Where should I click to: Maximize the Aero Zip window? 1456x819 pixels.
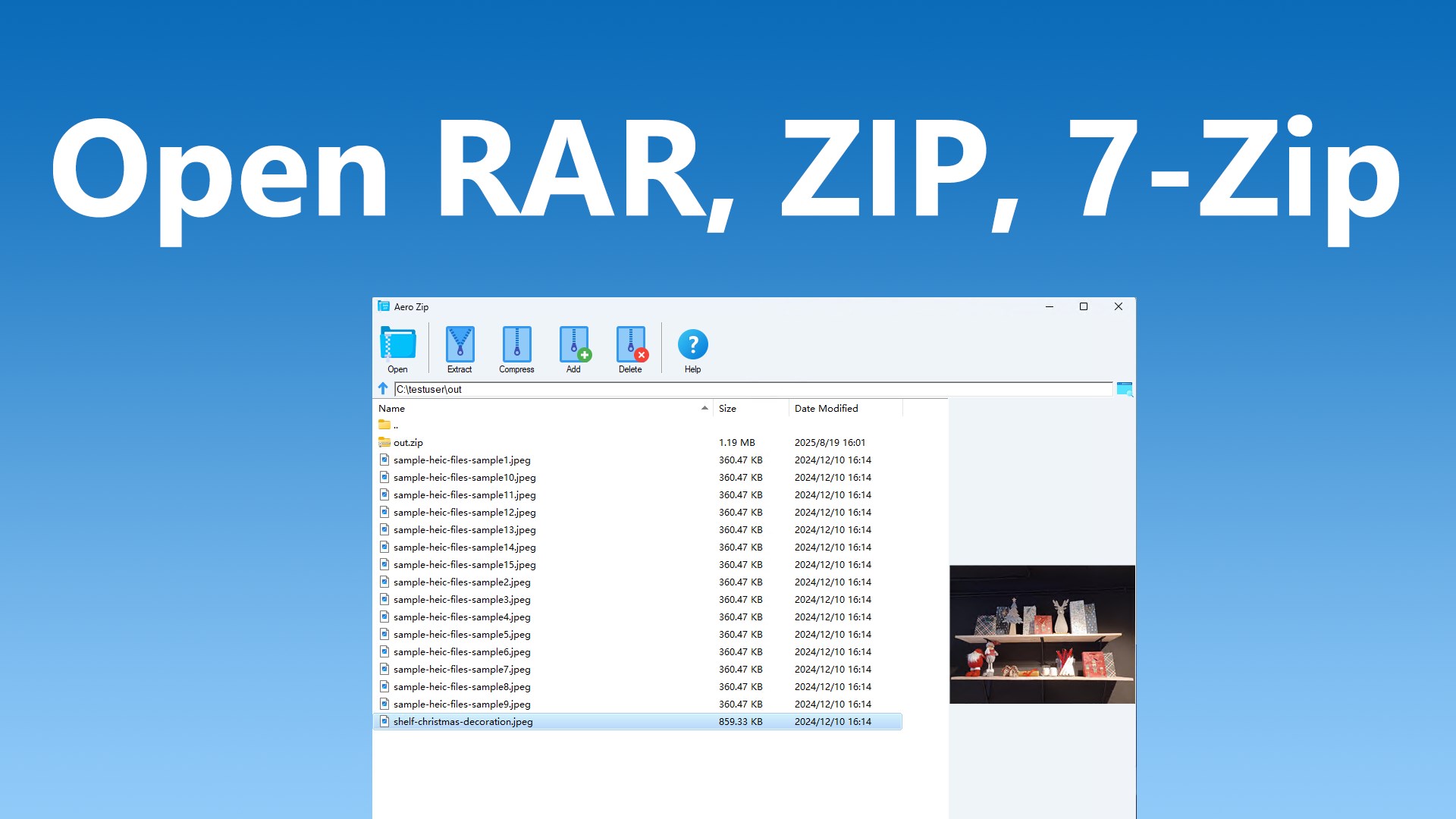(1084, 306)
